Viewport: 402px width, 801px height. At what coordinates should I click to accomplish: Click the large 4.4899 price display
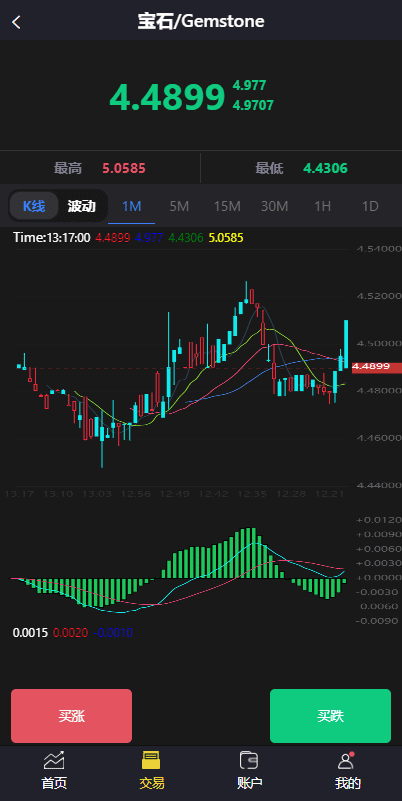tap(167, 98)
